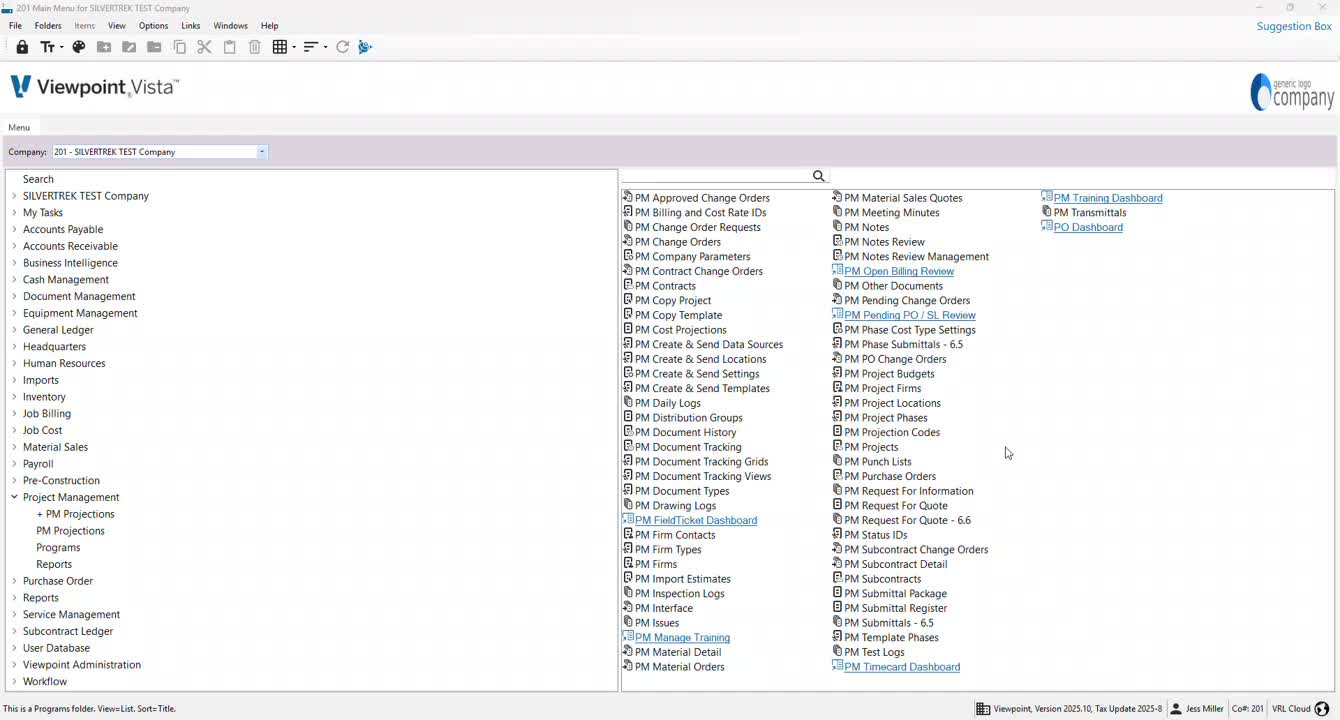Open the Company dropdown arrow
Screen dimensions: 1340x720
pos(262,152)
